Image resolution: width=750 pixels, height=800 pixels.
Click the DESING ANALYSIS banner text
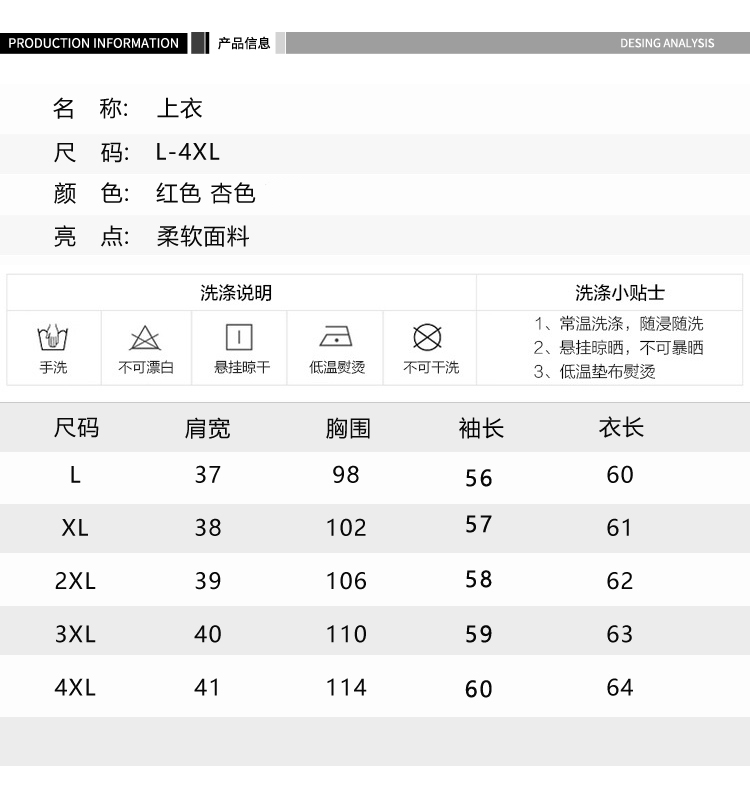pos(667,43)
